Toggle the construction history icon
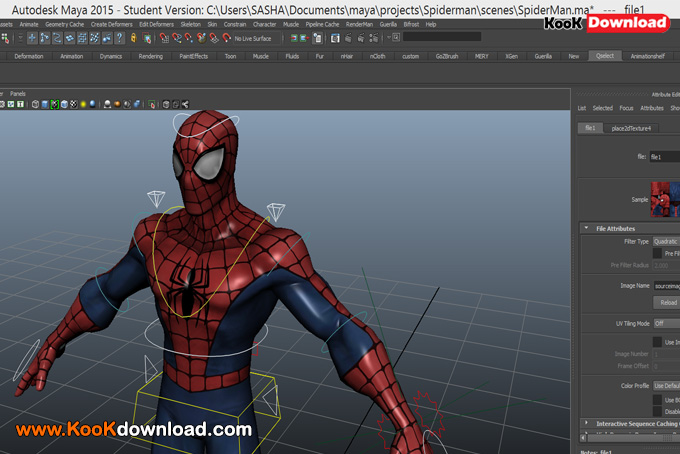The image size is (680, 454). point(317,39)
